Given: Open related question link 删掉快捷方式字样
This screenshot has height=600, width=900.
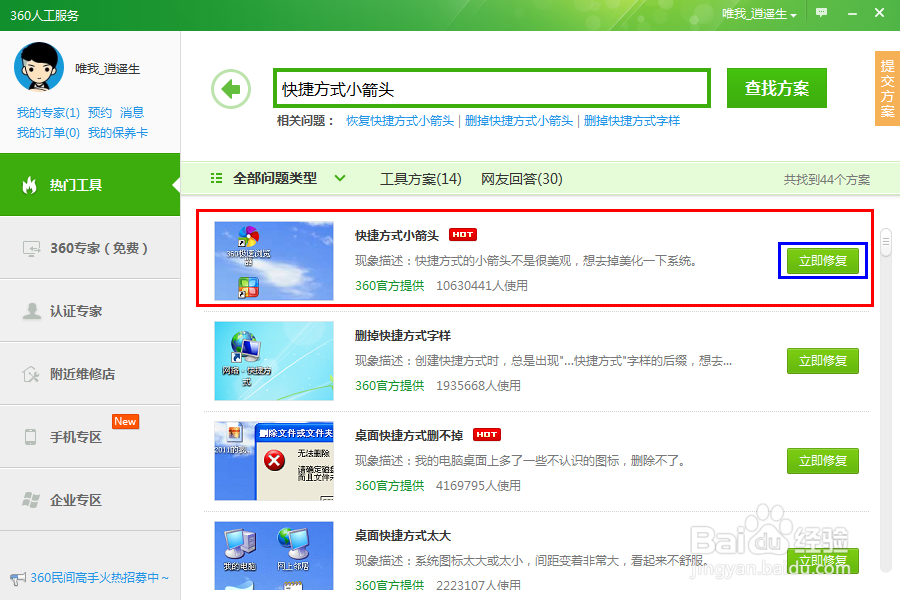Looking at the screenshot, I should pos(632,121).
